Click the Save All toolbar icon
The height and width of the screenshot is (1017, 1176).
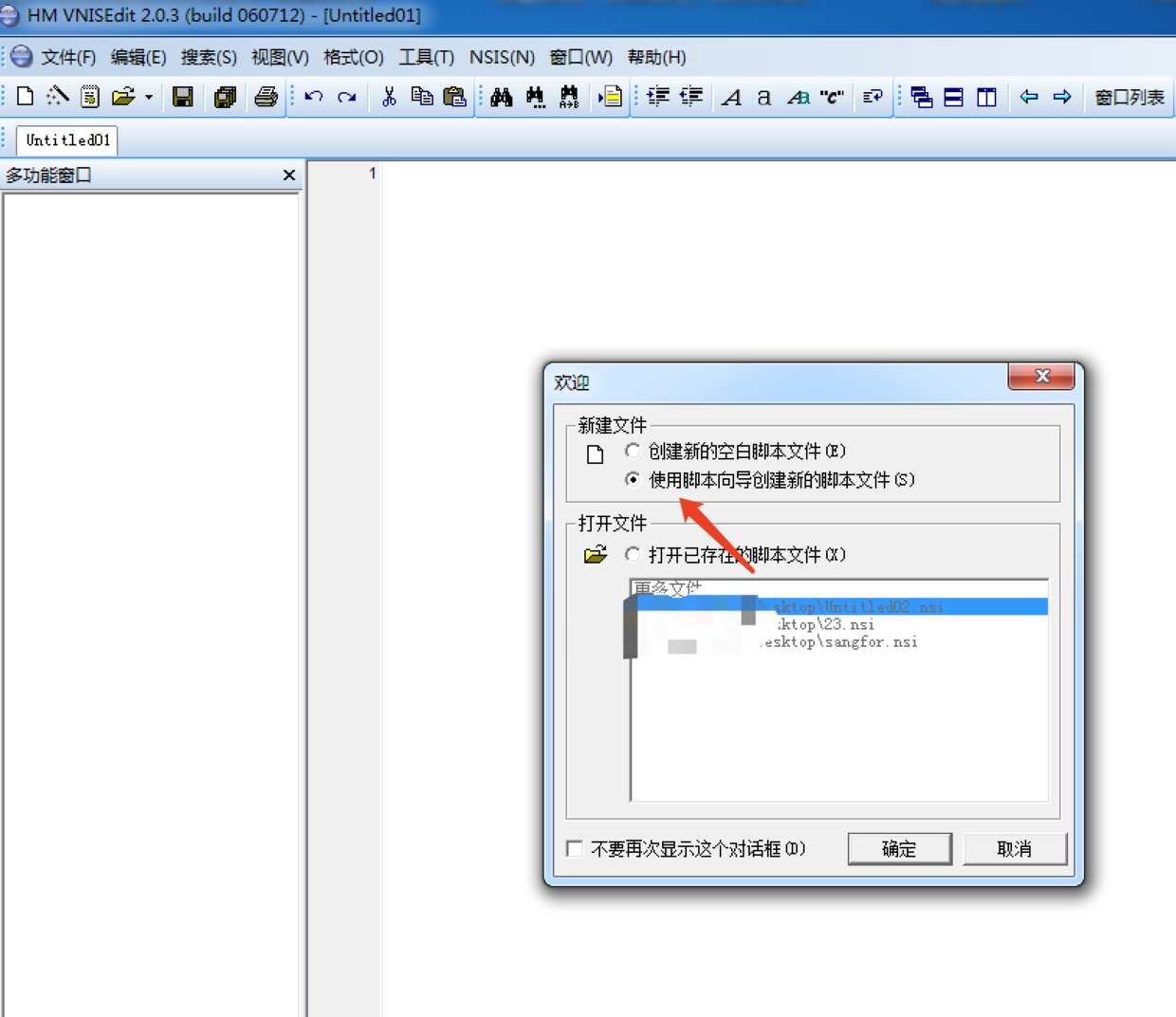click(x=225, y=96)
